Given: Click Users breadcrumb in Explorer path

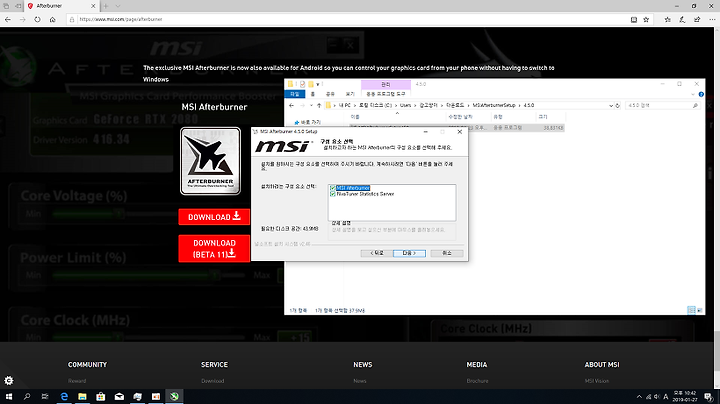Looking at the screenshot, I should (x=405, y=106).
